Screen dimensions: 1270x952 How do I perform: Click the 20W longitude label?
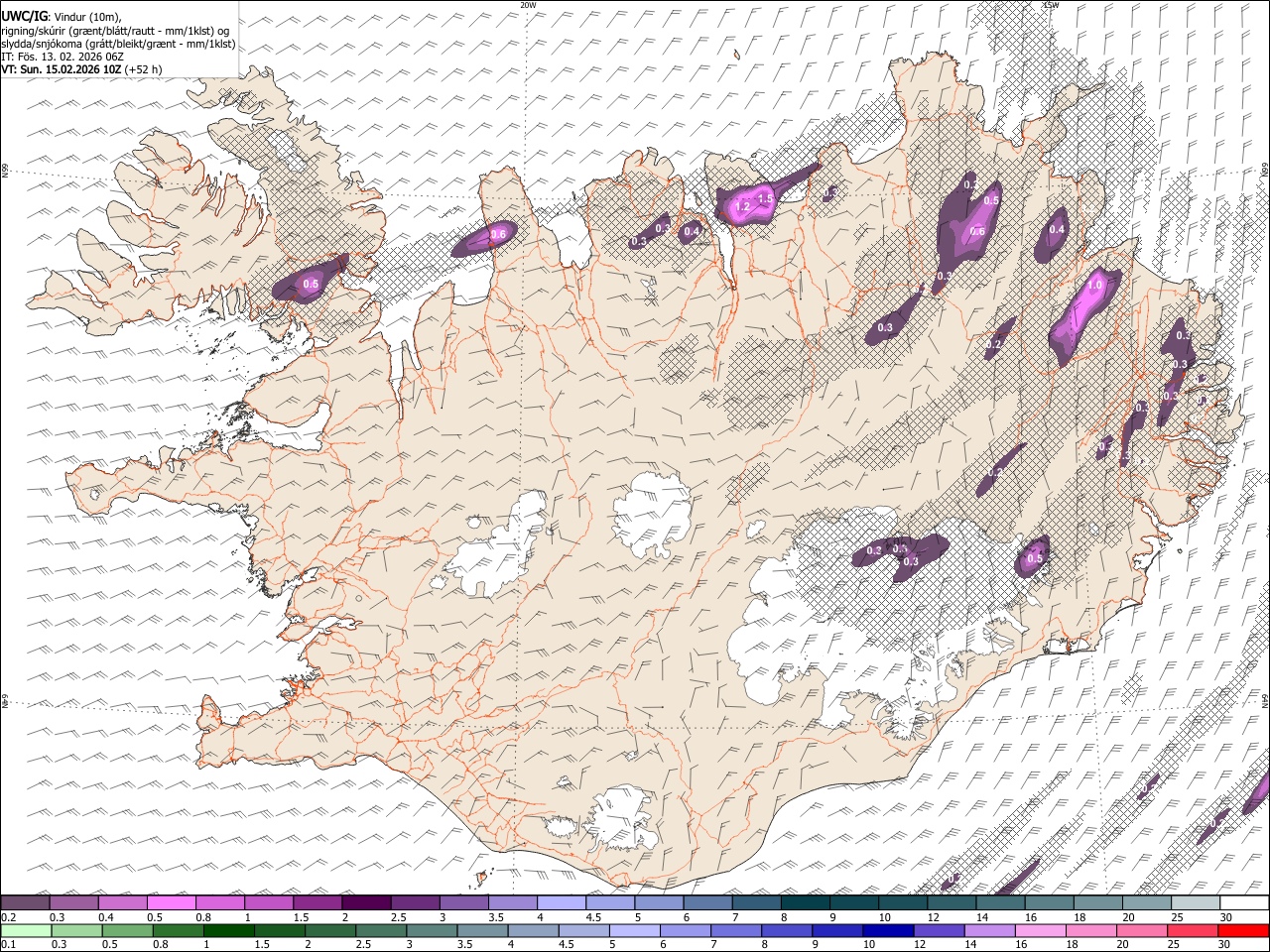pyautogui.click(x=528, y=5)
